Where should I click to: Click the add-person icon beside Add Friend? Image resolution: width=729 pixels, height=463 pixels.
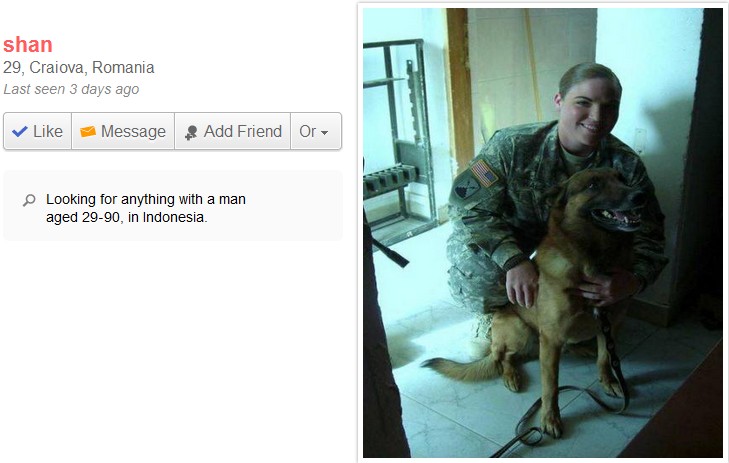coord(191,132)
